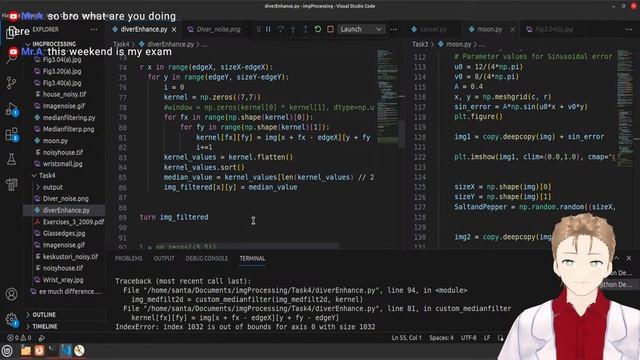This screenshot has height=360, width=640.
Task: Open the terminal app in taskbar
Action: click(53, 350)
